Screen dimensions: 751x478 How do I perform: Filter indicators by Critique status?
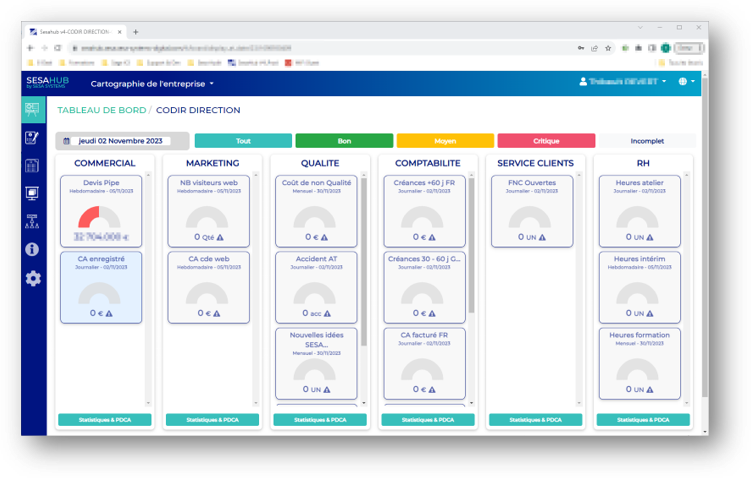pos(546,141)
